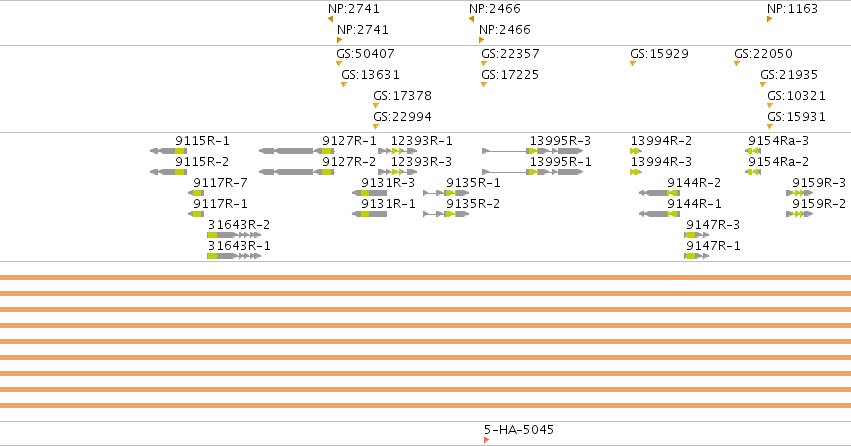Open the 12393R-1 transcript feature
Screen dimensions: 851x446
point(398,151)
